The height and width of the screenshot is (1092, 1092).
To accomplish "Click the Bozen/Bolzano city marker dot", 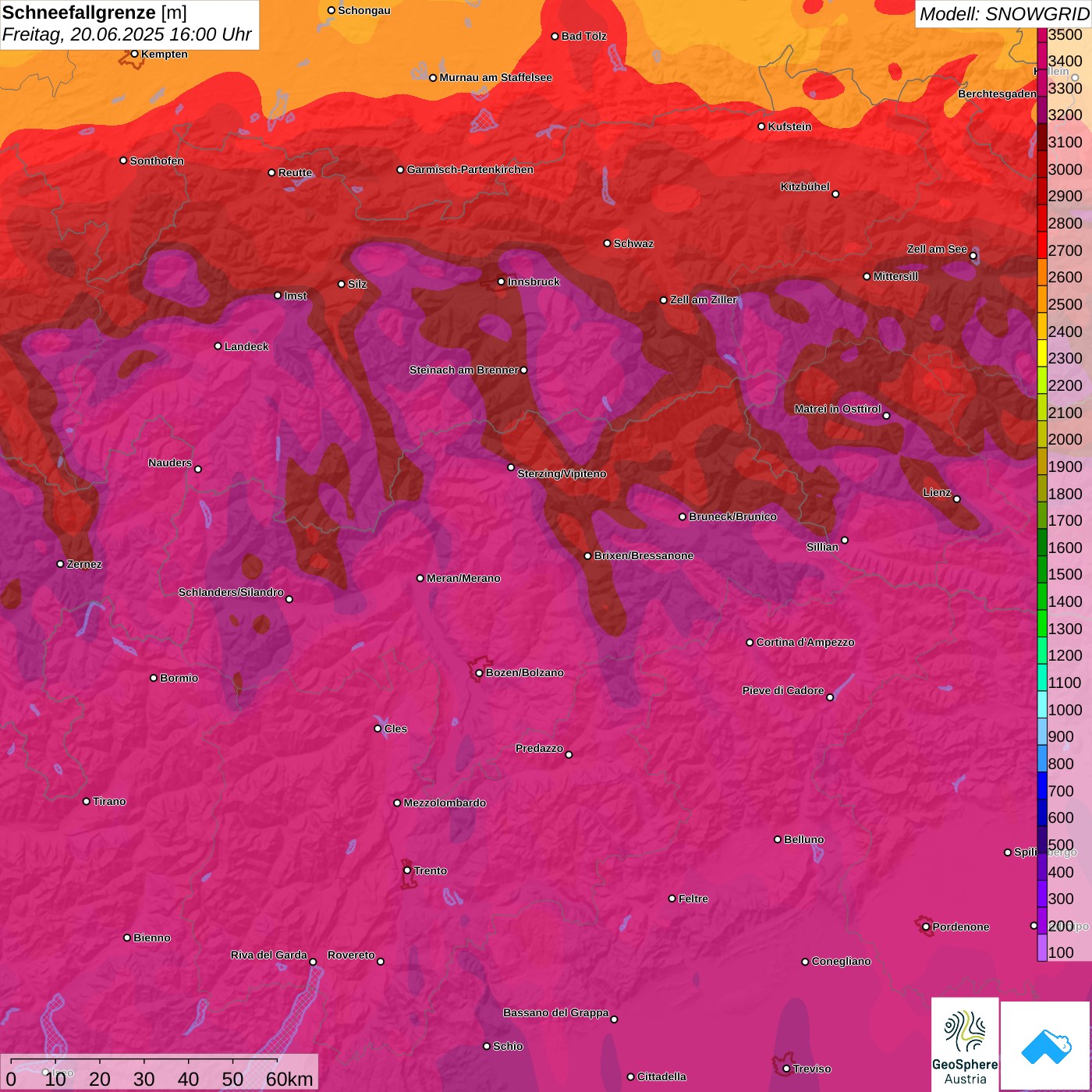I will tap(479, 673).
